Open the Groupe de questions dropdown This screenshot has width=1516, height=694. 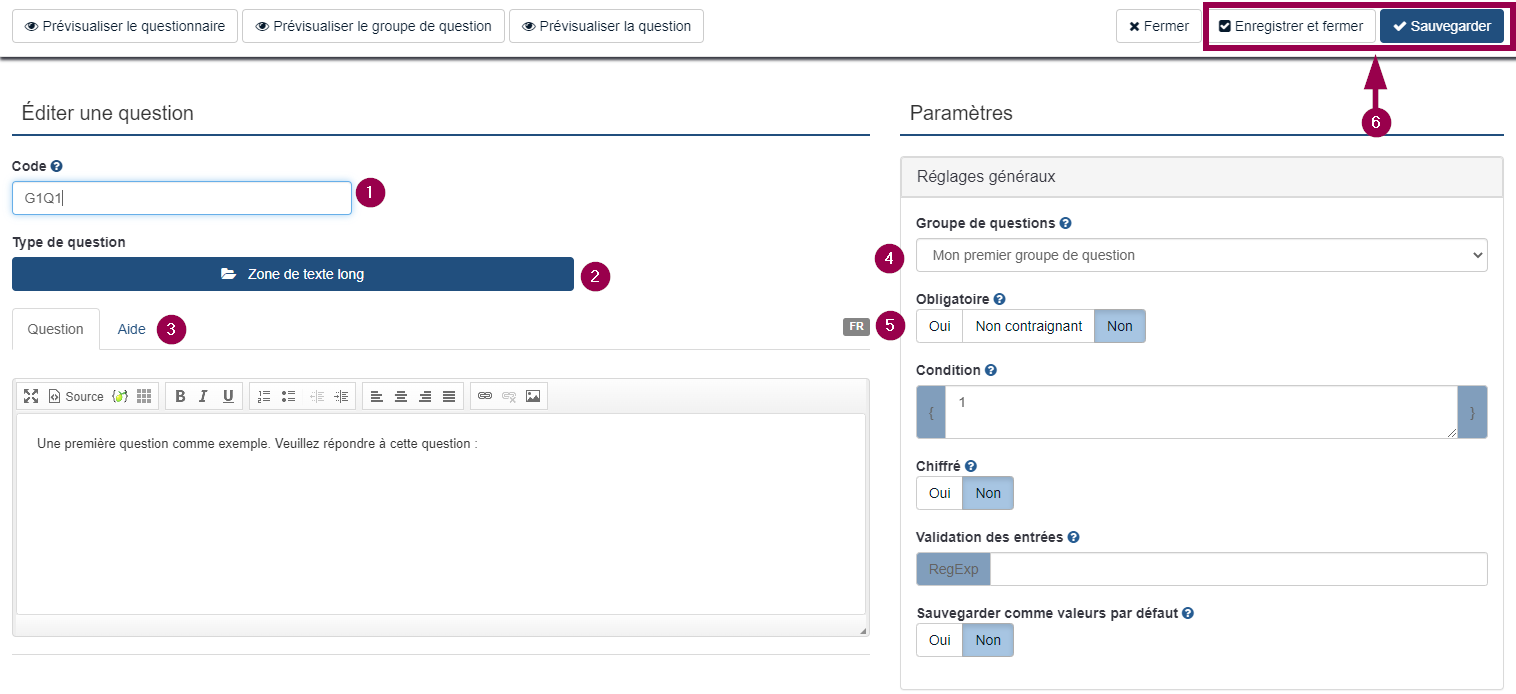click(x=1201, y=255)
